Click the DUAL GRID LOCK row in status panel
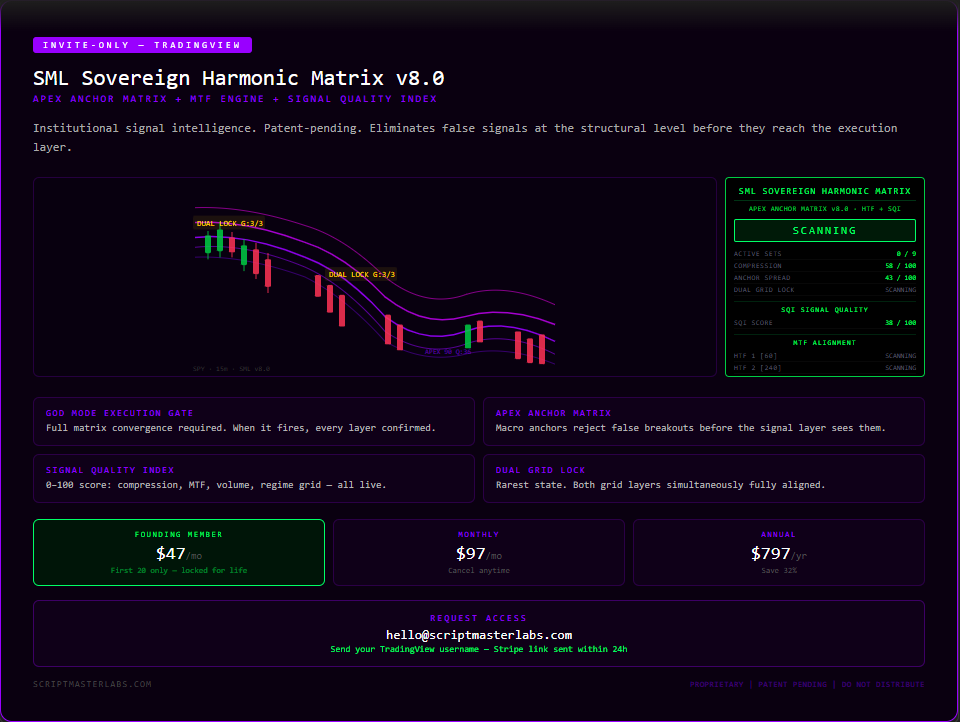 pos(825,290)
